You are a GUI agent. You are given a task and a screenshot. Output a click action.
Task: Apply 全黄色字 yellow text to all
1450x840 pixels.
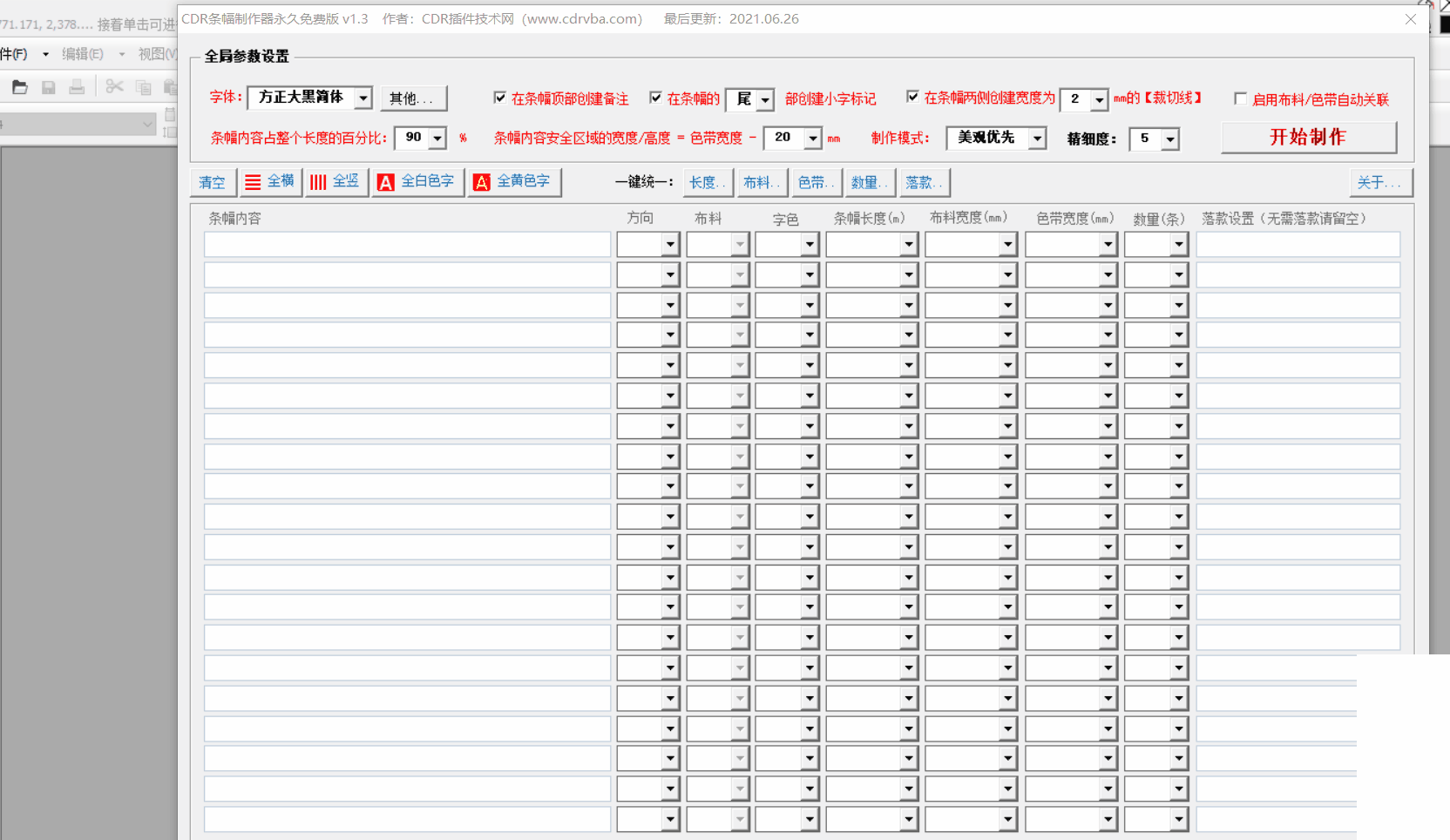pos(513,182)
